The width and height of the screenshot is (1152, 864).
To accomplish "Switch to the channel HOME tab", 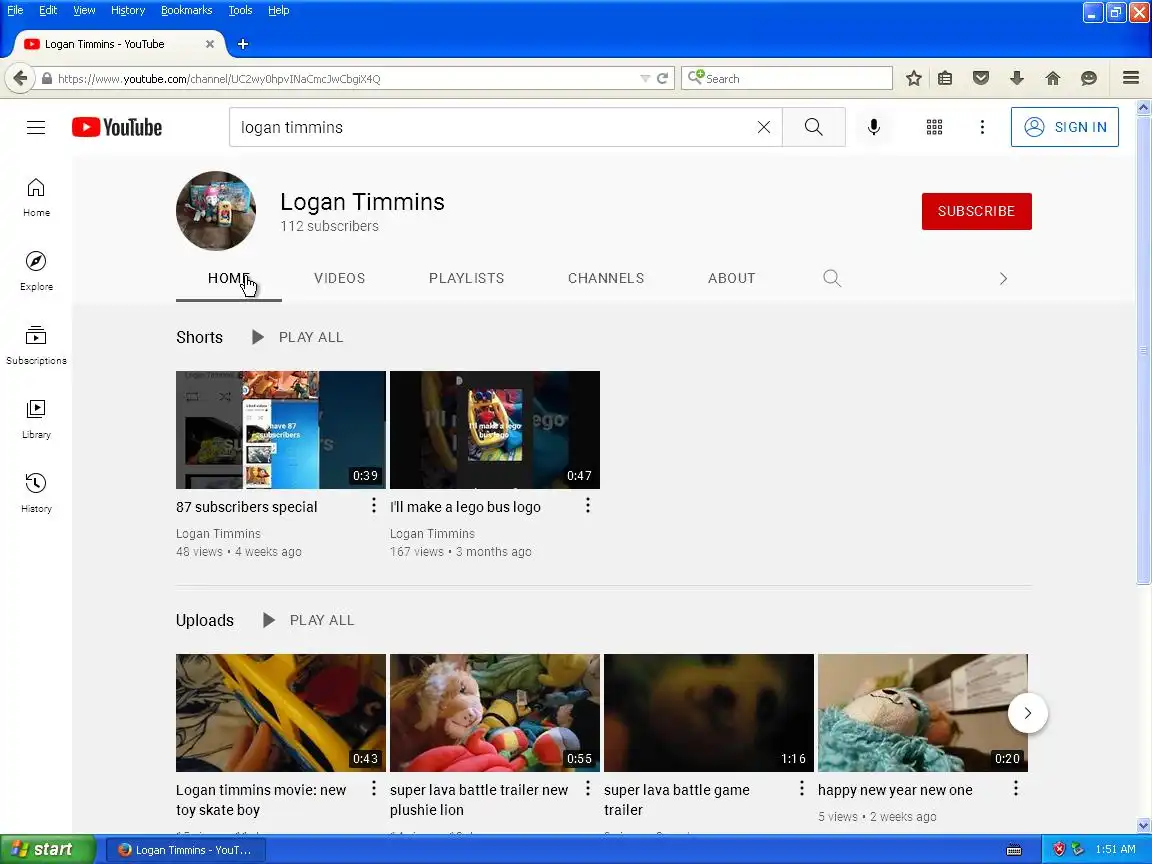I will pos(228,278).
